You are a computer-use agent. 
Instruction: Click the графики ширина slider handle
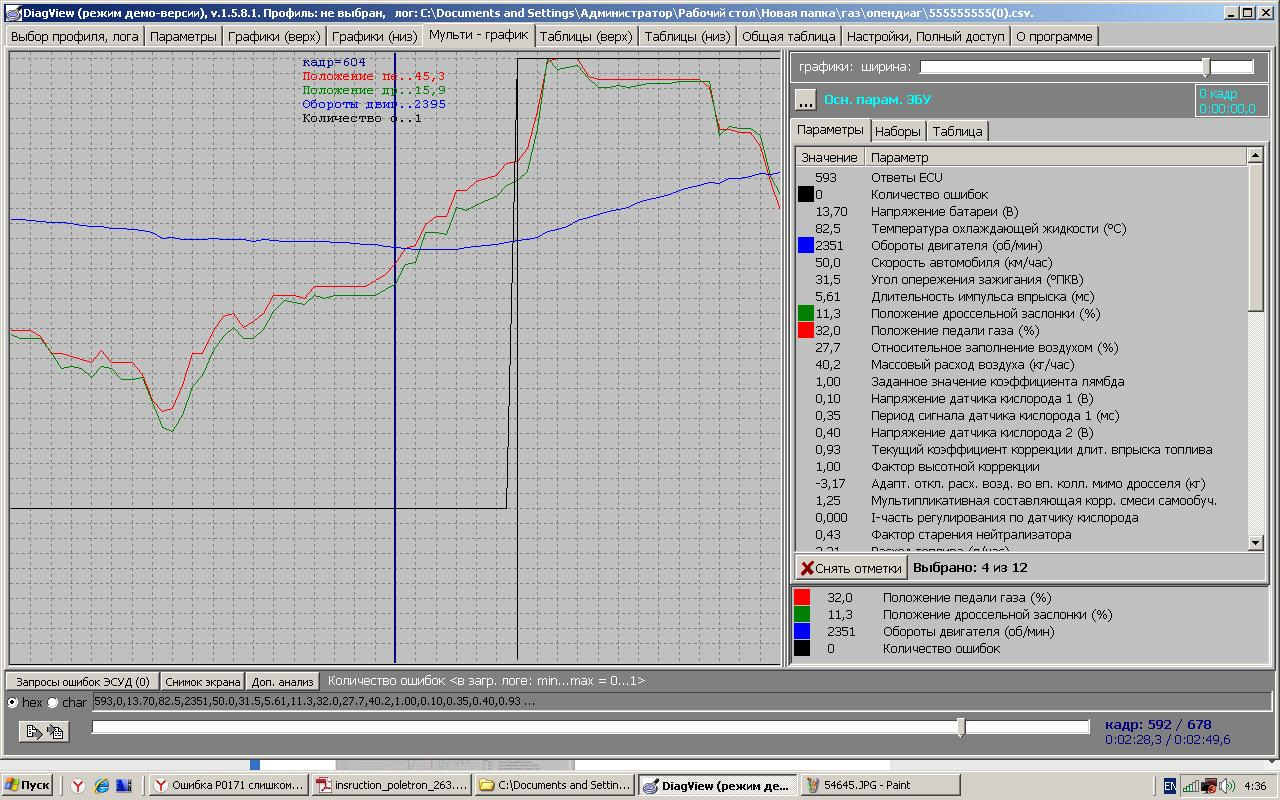coord(1206,67)
